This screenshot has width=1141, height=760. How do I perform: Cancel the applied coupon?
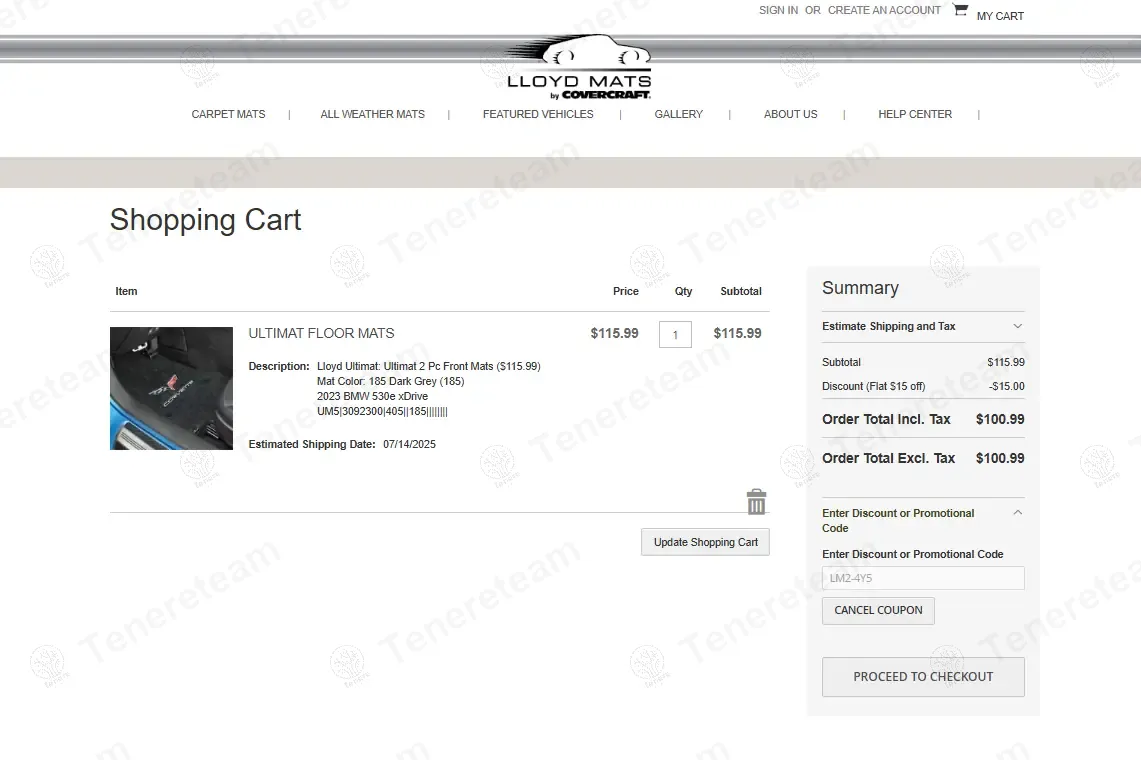coord(878,610)
